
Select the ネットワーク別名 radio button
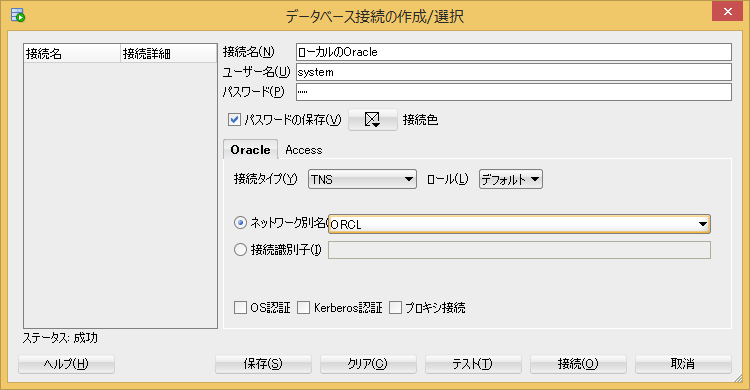[x=240, y=223]
